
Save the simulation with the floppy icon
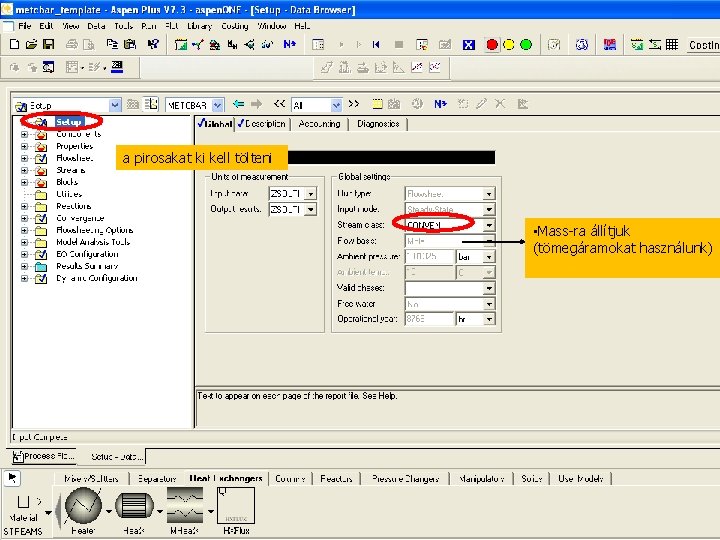pyautogui.click(x=48, y=44)
